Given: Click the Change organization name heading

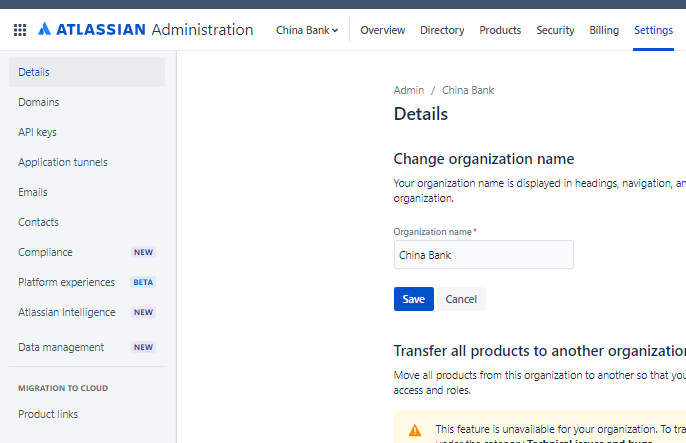Looking at the screenshot, I should pyautogui.click(x=483, y=159).
